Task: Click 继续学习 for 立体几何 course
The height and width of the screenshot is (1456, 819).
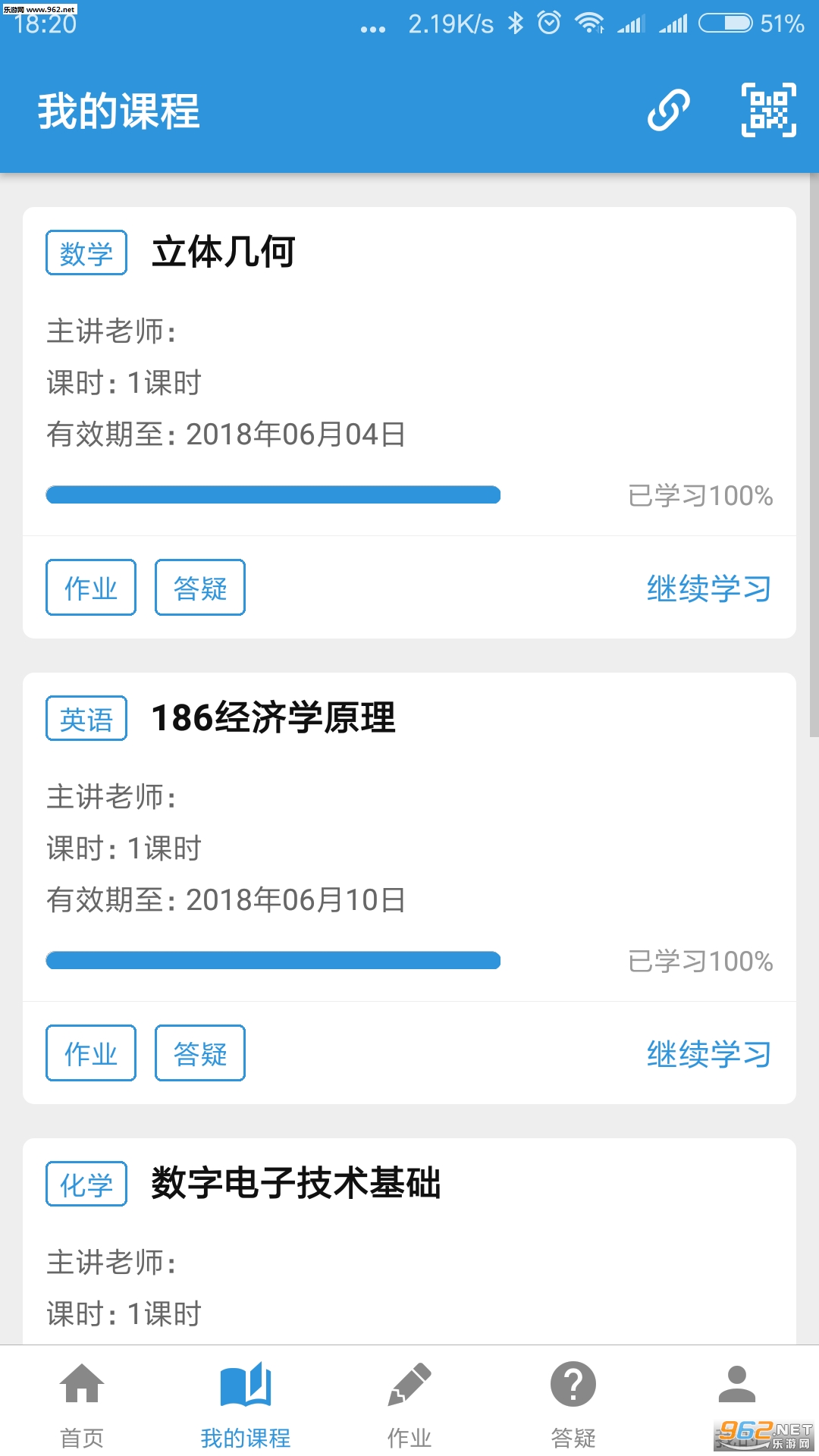Action: click(x=708, y=588)
